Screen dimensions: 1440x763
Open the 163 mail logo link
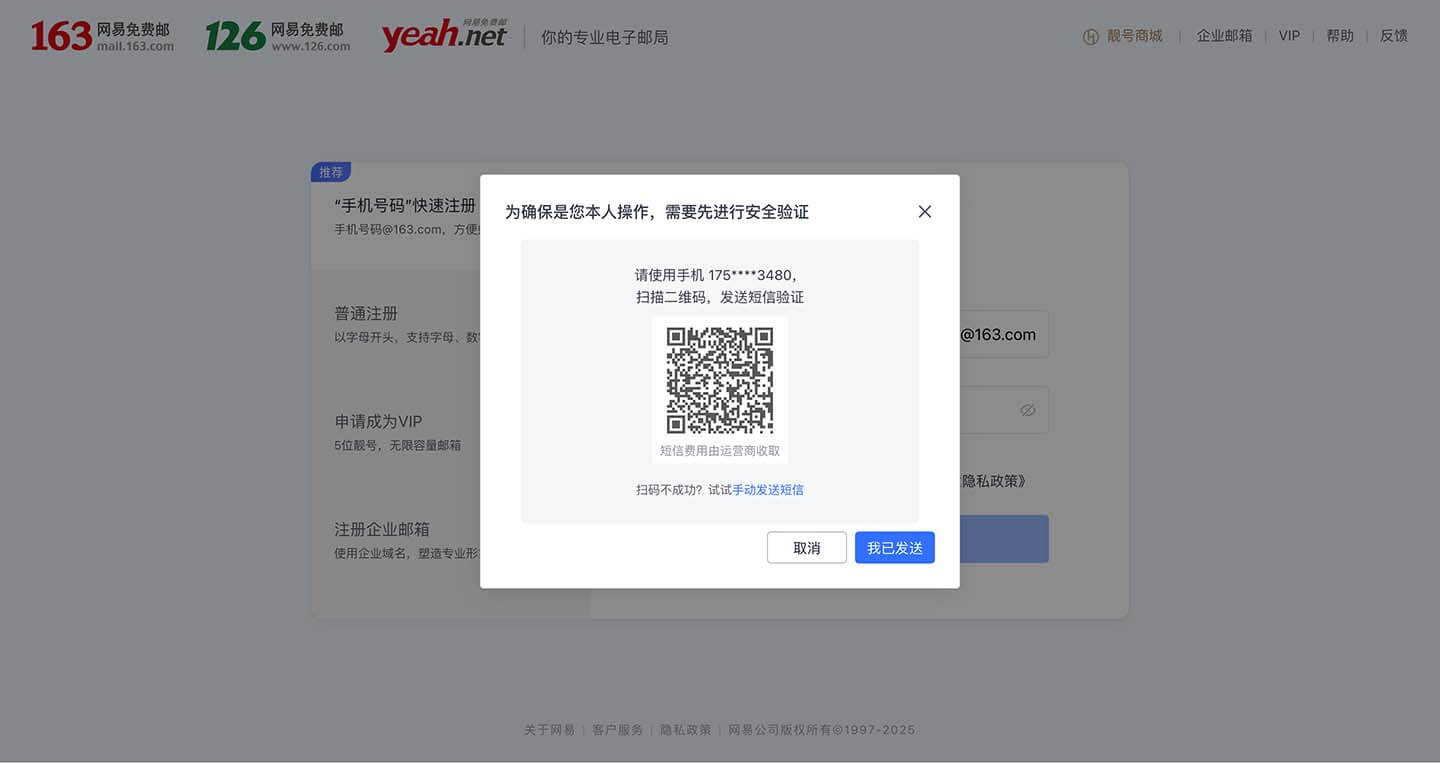click(x=102, y=36)
